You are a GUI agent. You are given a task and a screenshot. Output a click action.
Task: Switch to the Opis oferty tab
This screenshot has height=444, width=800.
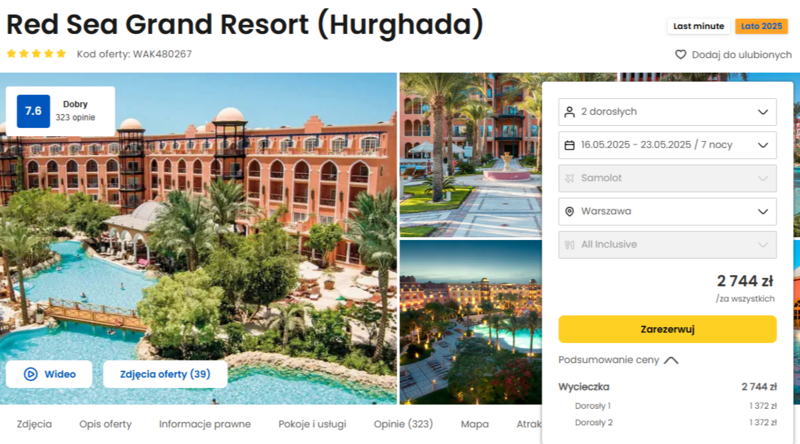click(x=105, y=424)
